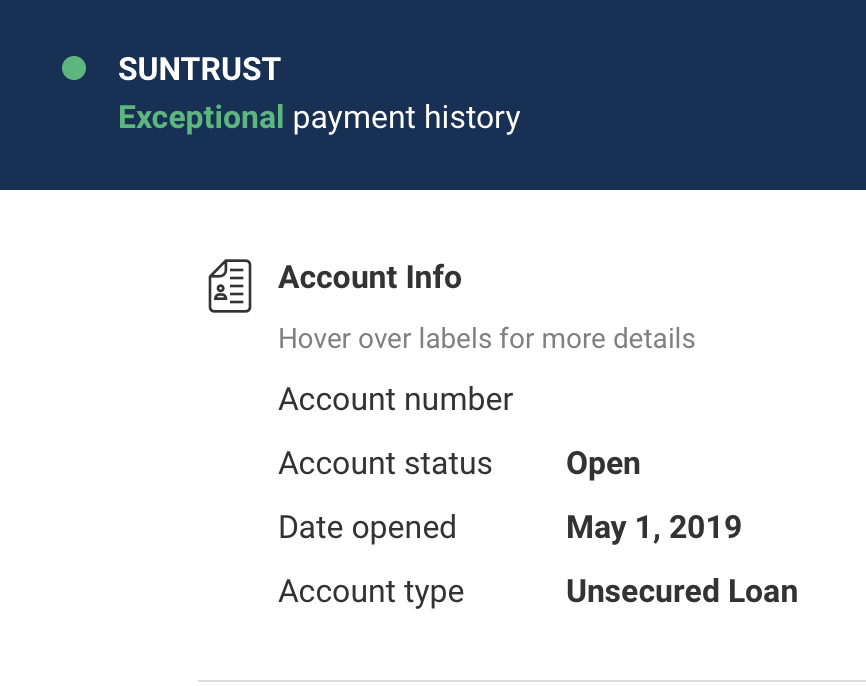Select the person symbol on the account icon
Screen dimensions: 866x686
pos(219,293)
